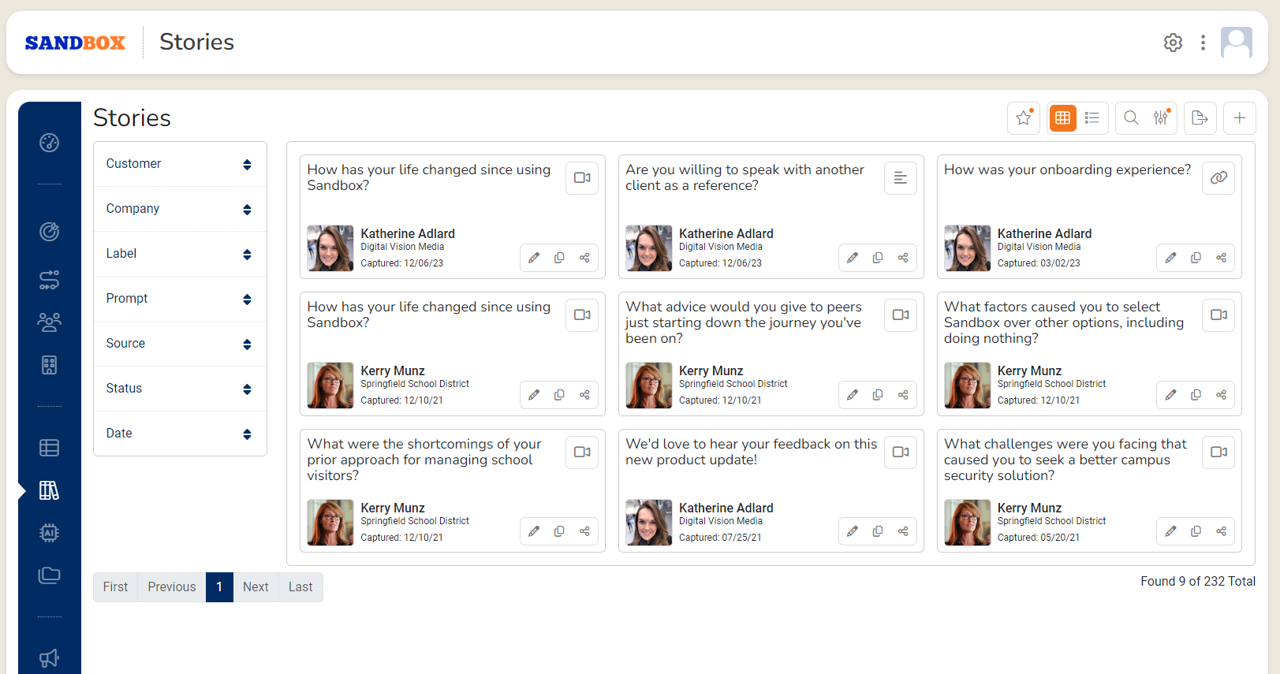Click the export icon in toolbar
1280x674 pixels.
tap(1200, 118)
